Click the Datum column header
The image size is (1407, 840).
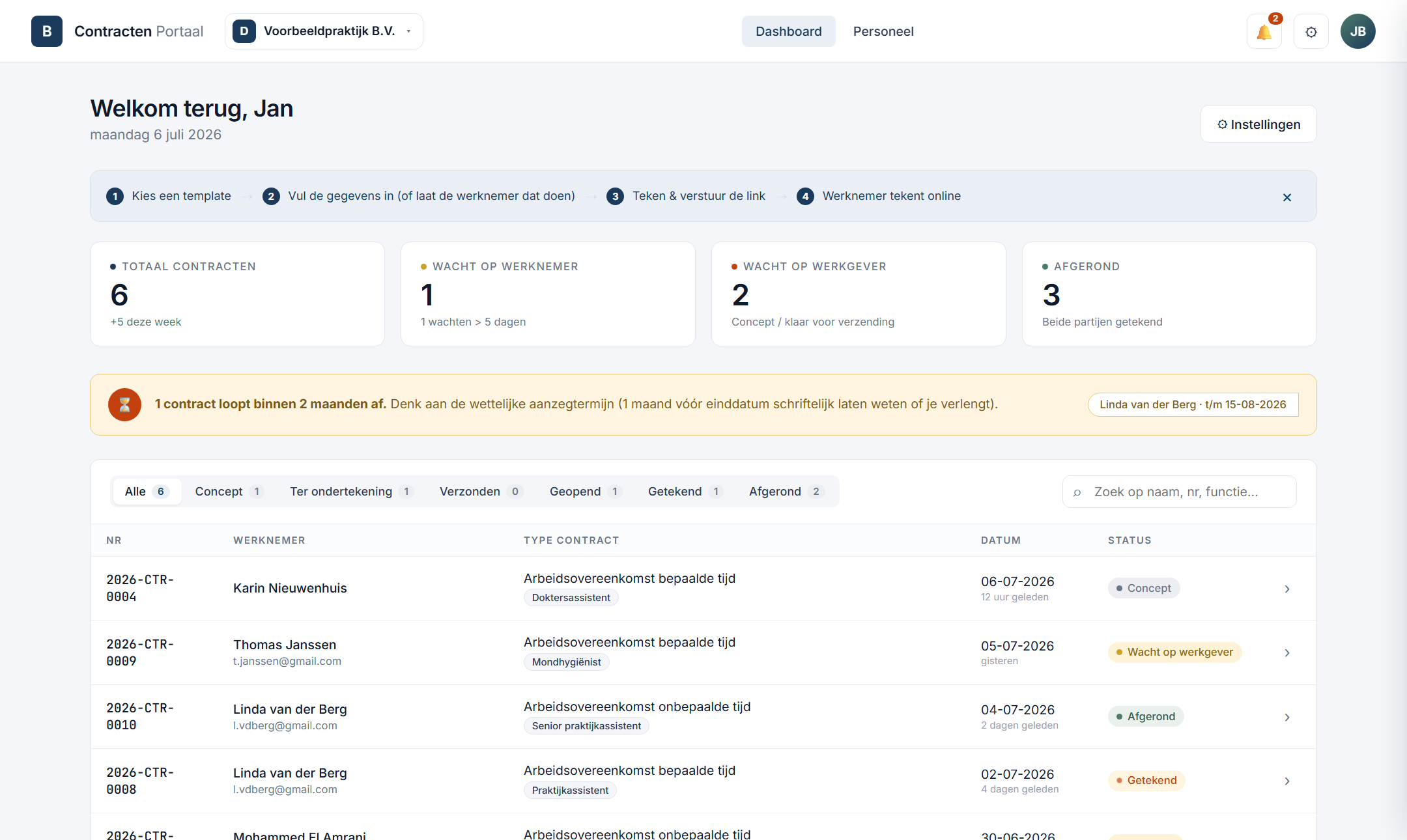point(1001,540)
